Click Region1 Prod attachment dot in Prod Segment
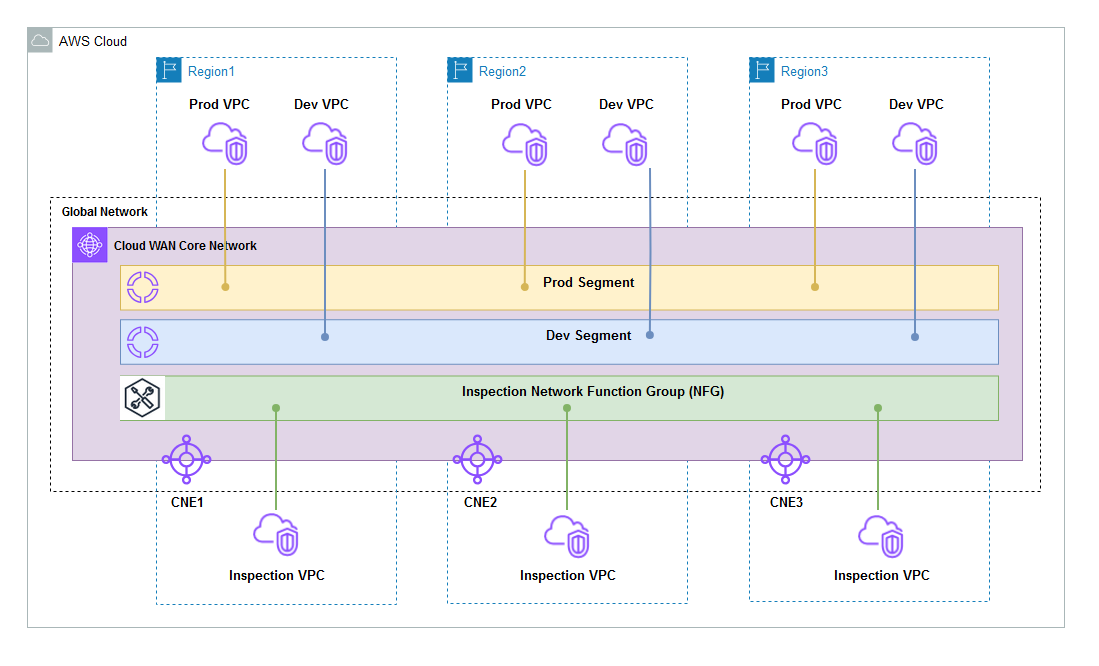Viewport: 1099px width, 666px height. pyautogui.click(x=225, y=287)
